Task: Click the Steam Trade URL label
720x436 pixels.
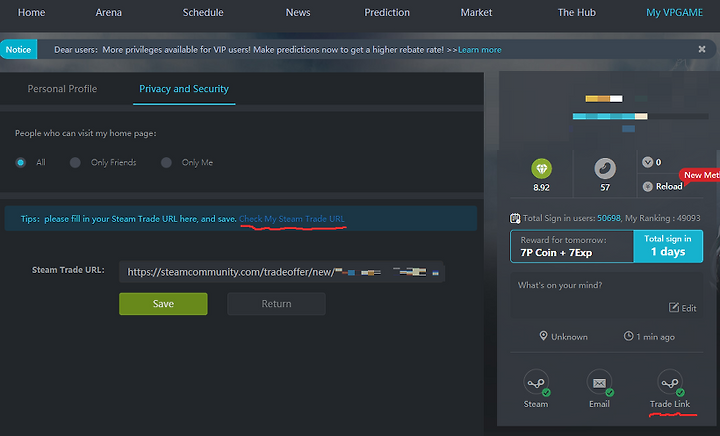Action: click(x=68, y=270)
